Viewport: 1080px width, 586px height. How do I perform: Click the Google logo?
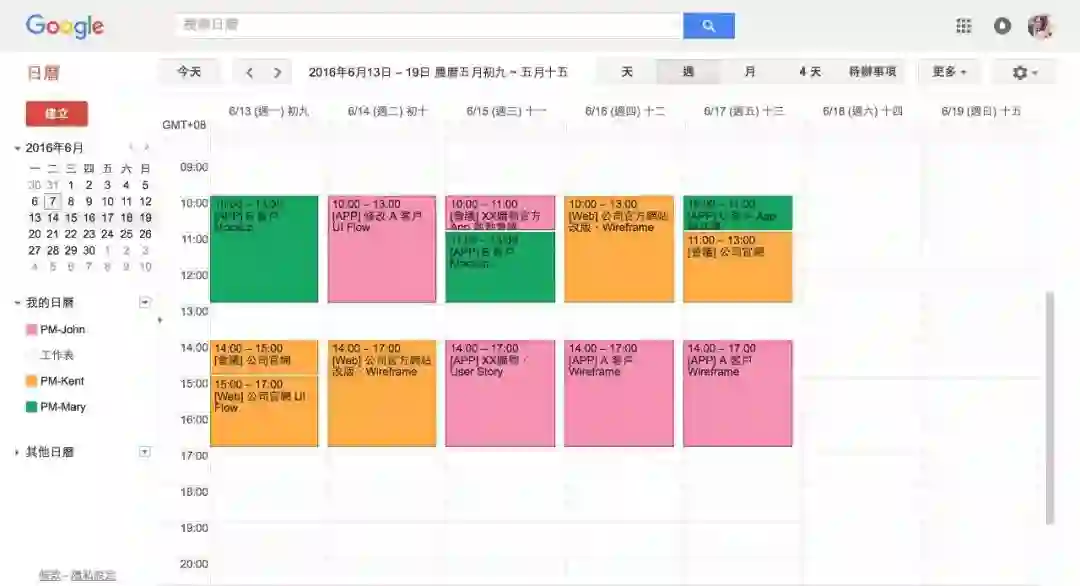tap(65, 26)
